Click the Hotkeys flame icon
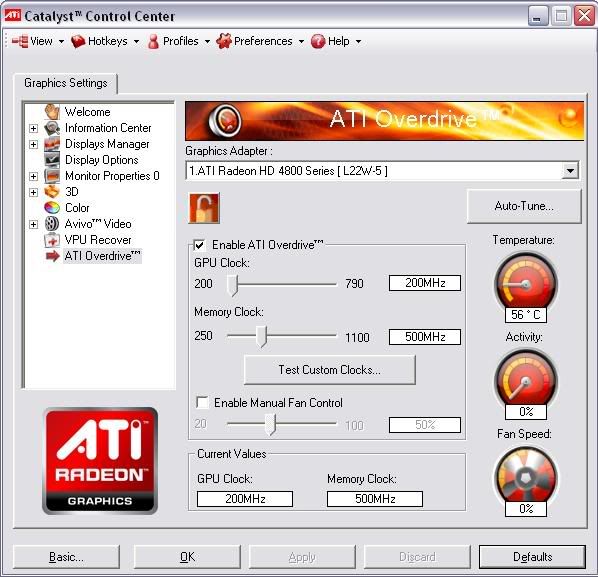 click(x=78, y=41)
